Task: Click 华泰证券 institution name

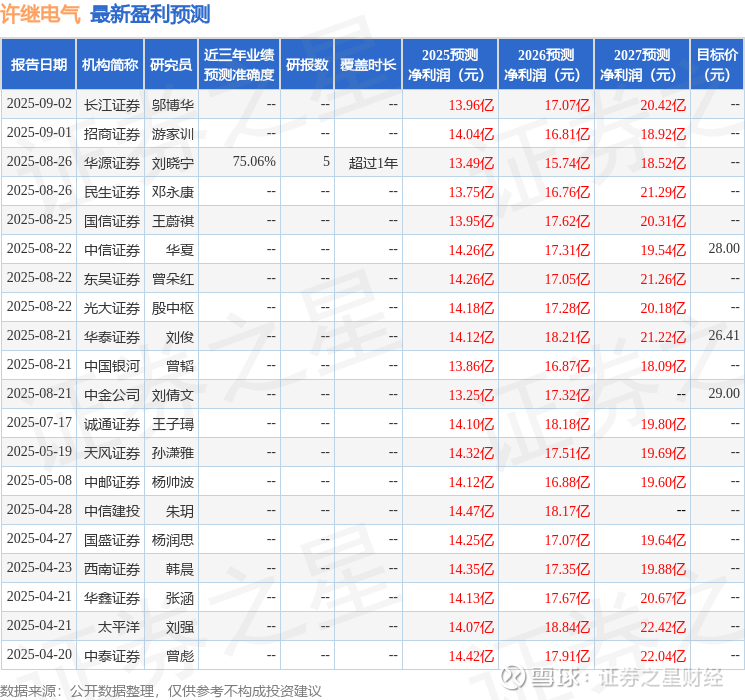Action: (x=112, y=337)
